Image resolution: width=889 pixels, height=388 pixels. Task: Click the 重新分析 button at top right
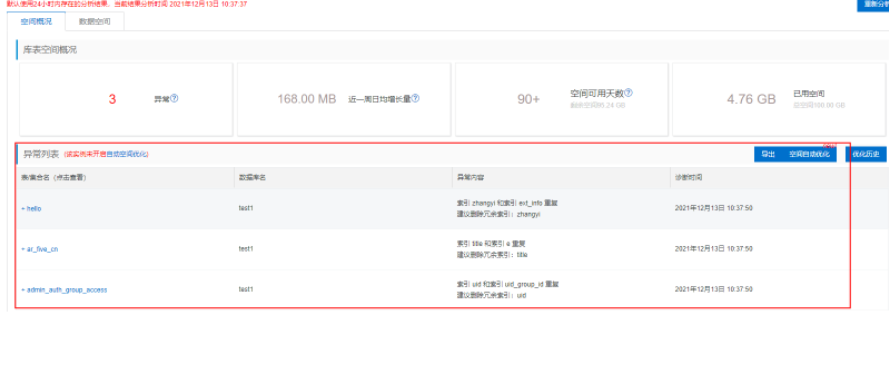pos(873,5)
